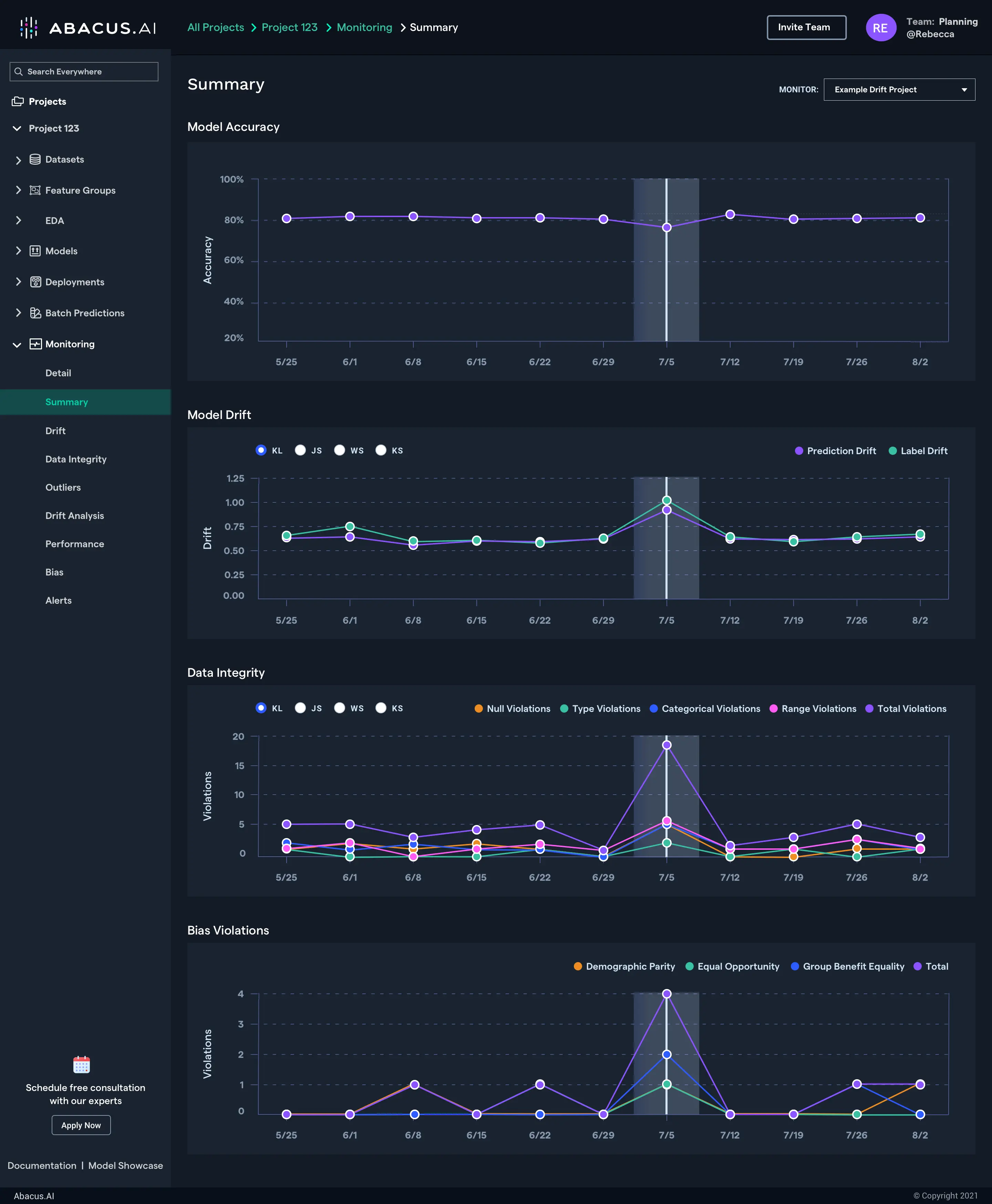992x1204 pixels.
Task: Click the Datasets database icon
Action: pos(35,160)
